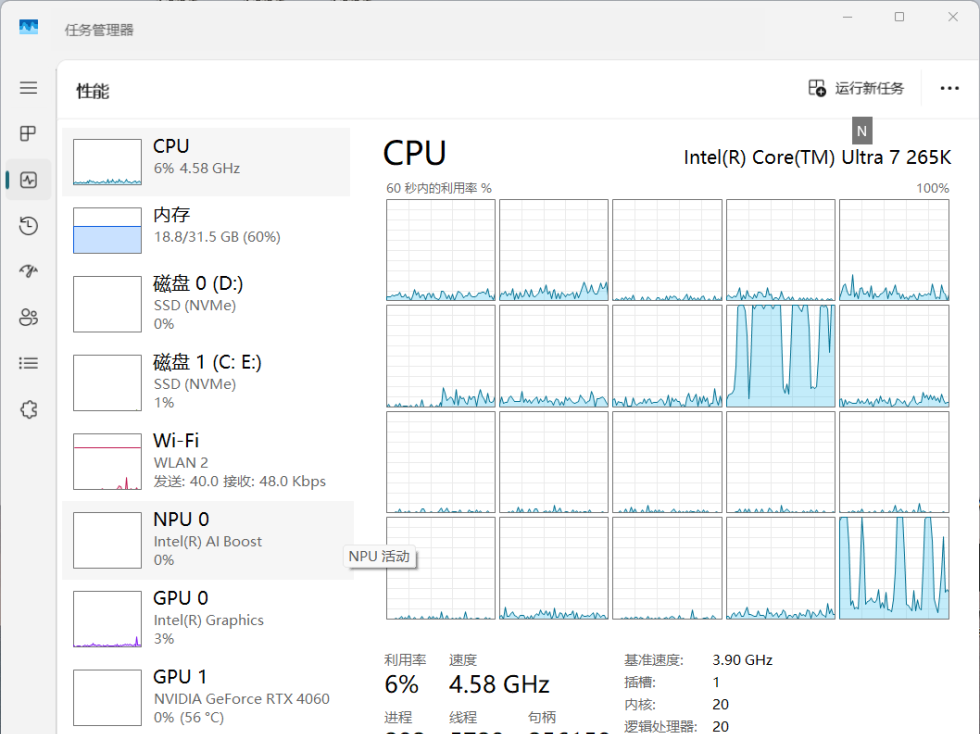Select the CPU entry in the sidebar
Image resolution: width=980 pixels, height=734 pixels.
pos(206,161)
